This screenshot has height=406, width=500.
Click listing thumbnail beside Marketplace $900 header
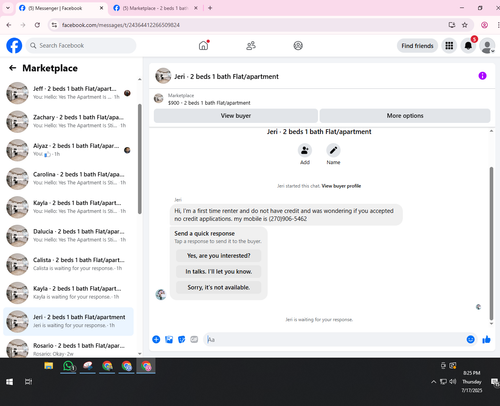click(158, 98)
